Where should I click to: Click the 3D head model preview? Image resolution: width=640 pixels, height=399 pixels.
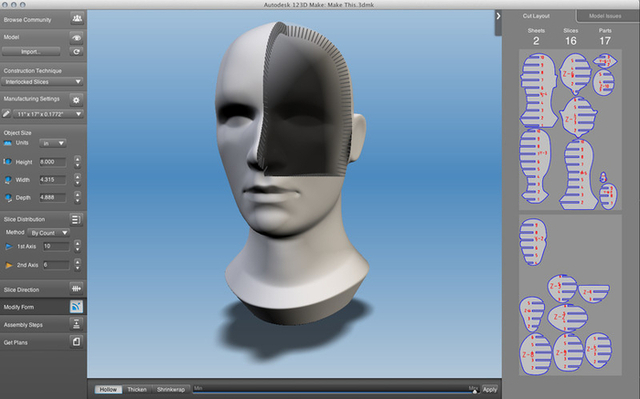pos(292,173)
